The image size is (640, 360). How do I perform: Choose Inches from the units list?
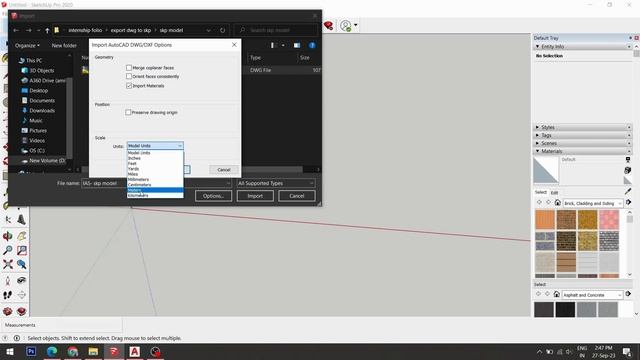point(155,158)
